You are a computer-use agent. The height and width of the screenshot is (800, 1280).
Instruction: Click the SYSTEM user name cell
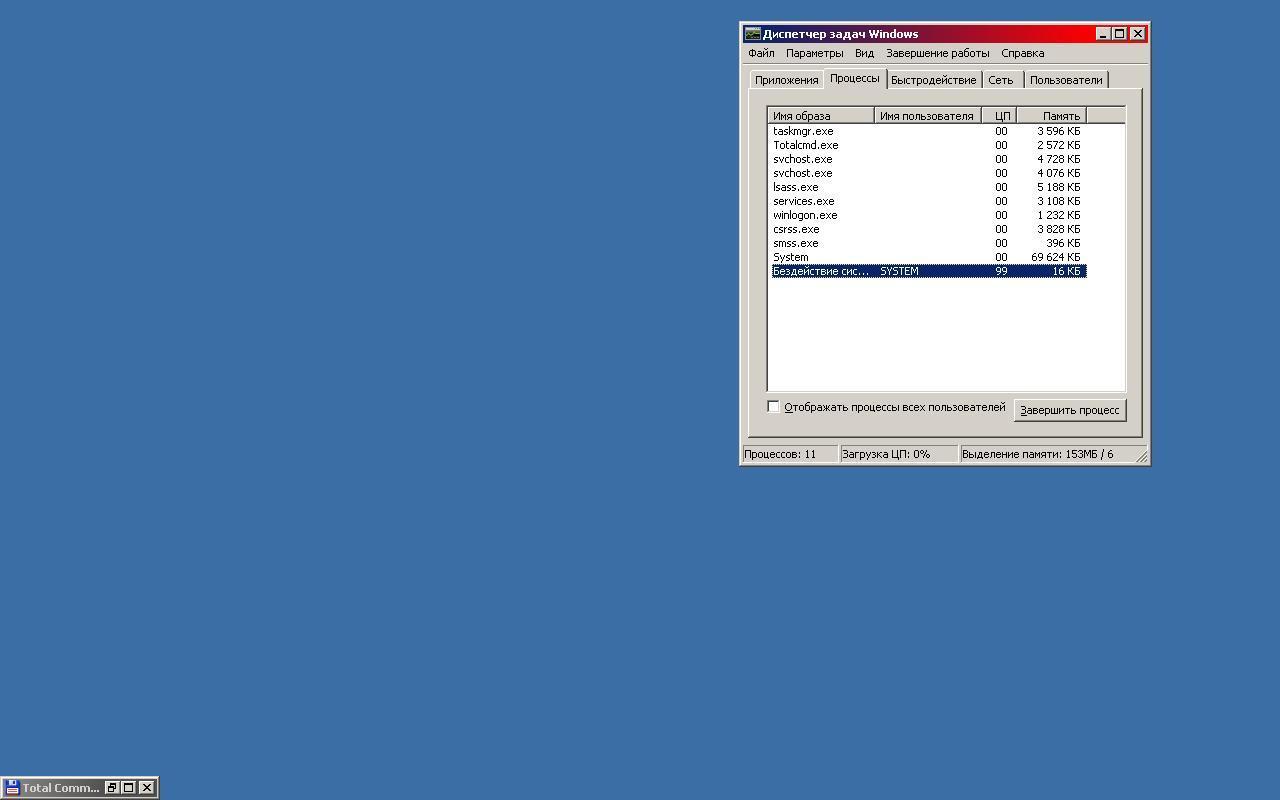899,271
